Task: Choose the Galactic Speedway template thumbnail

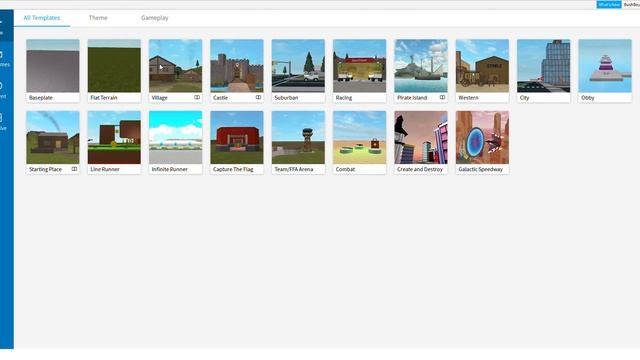Action: pyautogui.click(x=482, y=138)
